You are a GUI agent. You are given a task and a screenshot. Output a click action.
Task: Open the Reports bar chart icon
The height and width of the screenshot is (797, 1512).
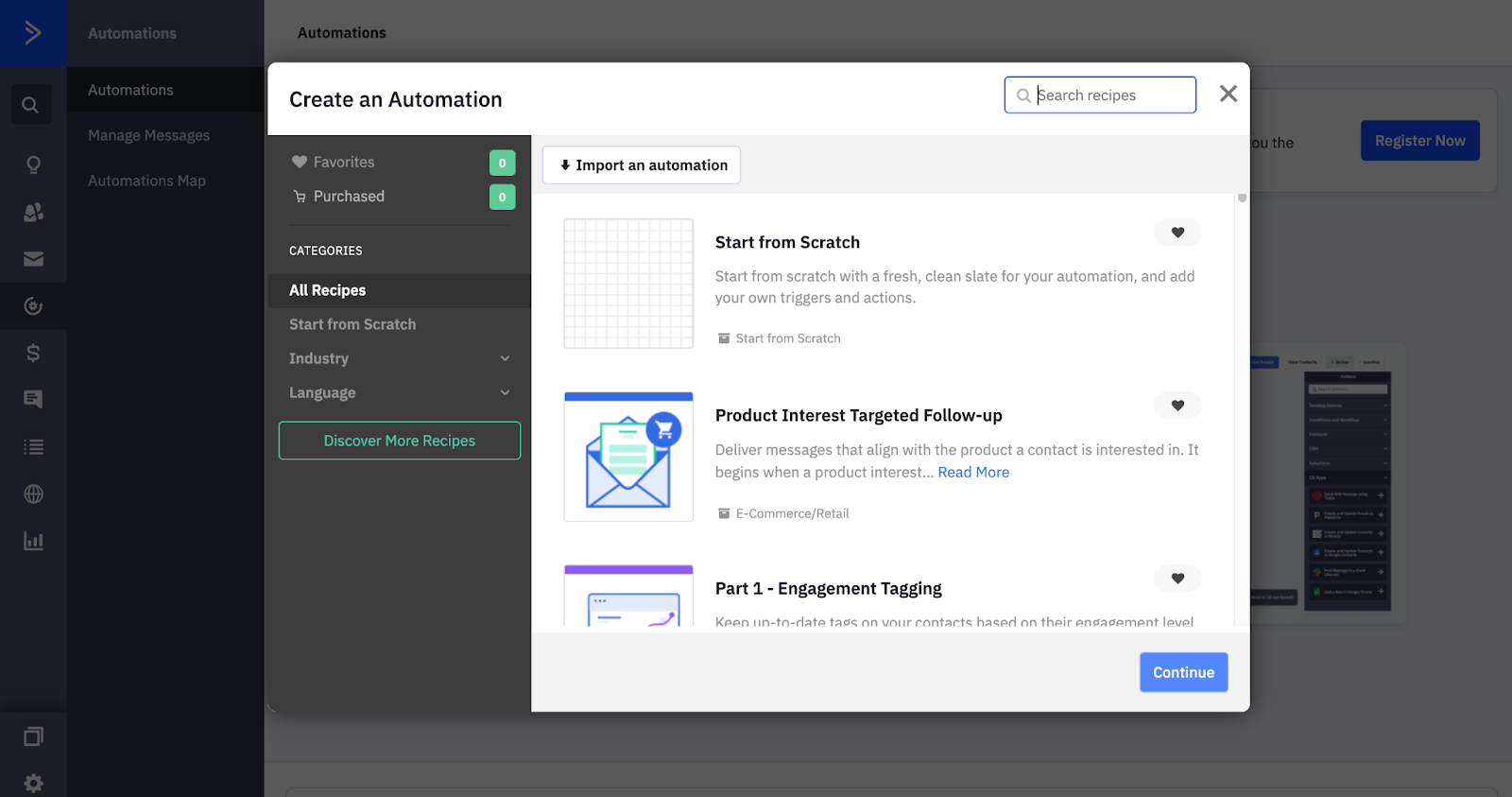point(33,541)
